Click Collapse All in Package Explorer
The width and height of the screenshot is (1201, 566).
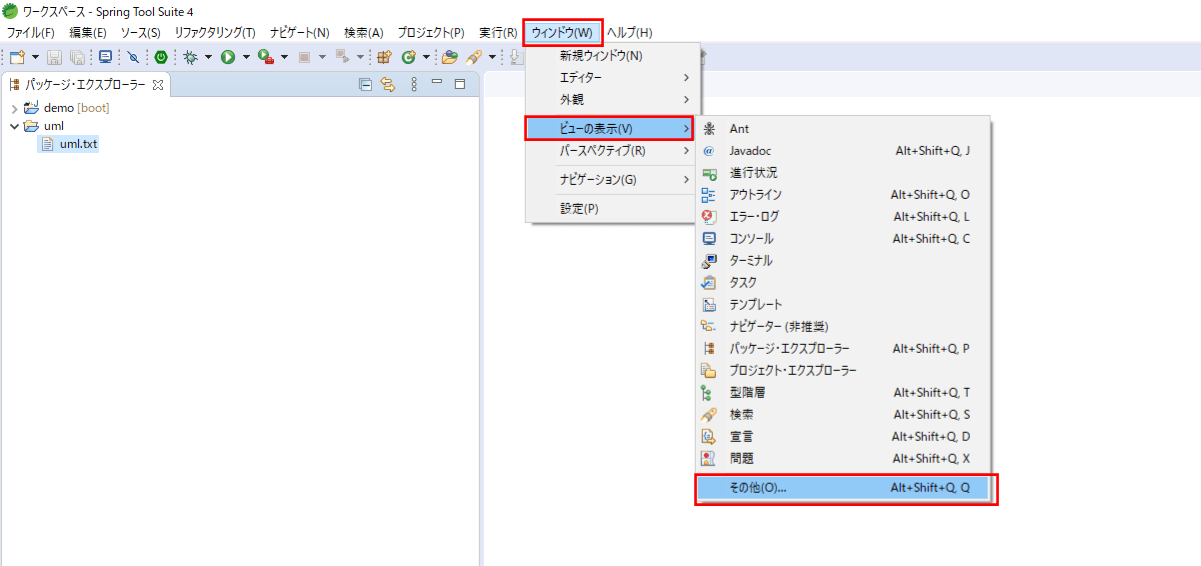pyautogui.click(x=365, y=85)
